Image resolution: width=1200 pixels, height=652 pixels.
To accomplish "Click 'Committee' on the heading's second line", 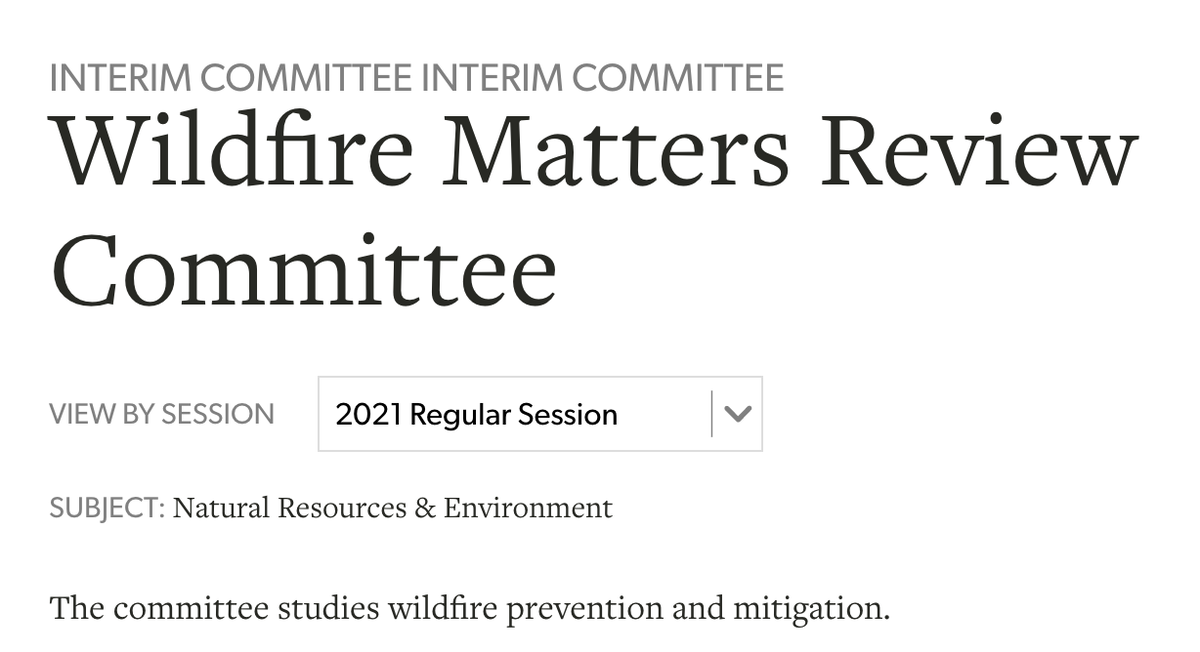I will pyautogui.click(x=303, y=270).
